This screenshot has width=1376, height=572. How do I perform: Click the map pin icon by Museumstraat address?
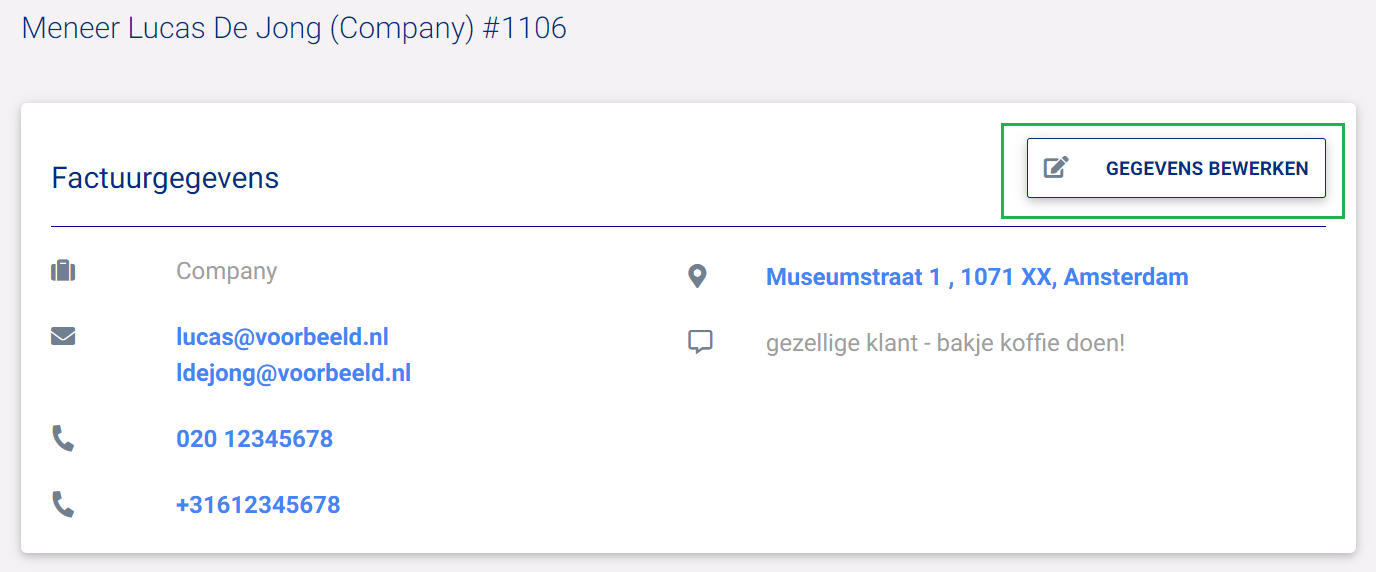[698, 276]
